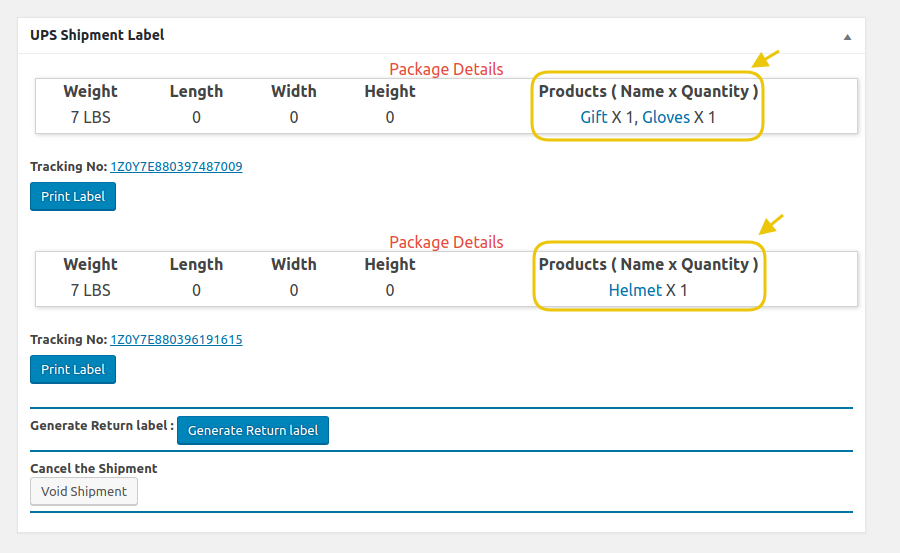
Task: Select 'Package Details' heading above Gift package
Action: pos(446,69)
